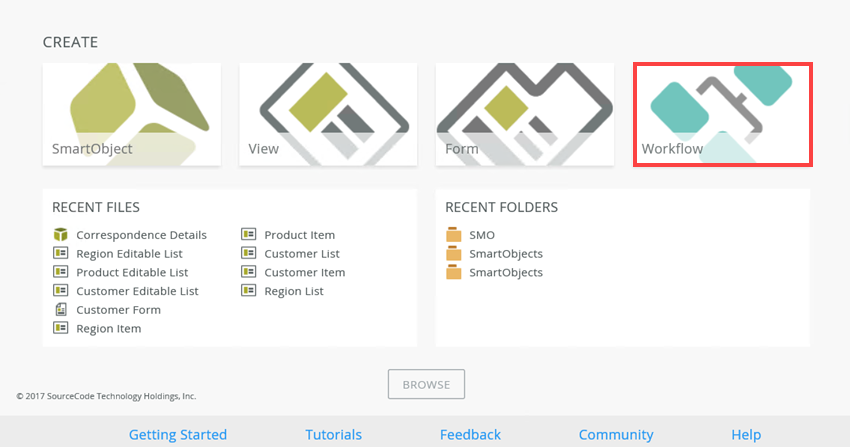Click the SMO folder icon
Image resolution: width=850 pixels, height=447 pixels.
[x=454, y=235]
